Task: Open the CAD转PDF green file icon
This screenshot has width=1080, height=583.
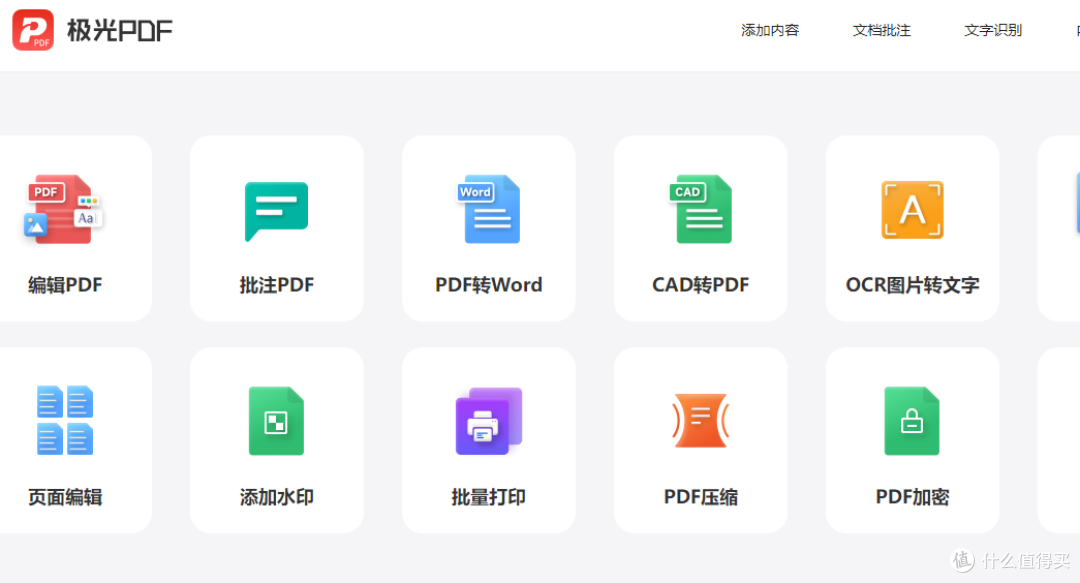Action: tap(700, 209)
